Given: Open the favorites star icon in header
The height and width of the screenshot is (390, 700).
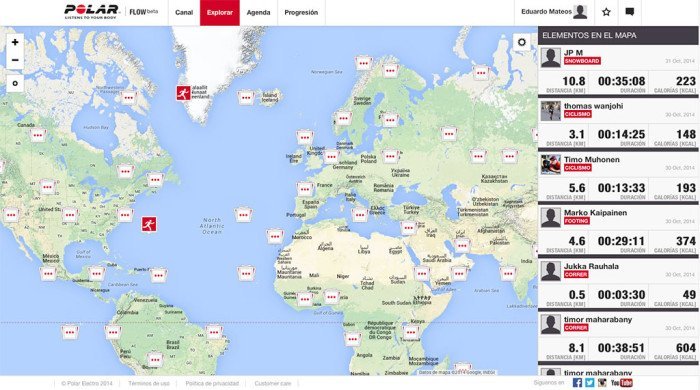Looking at the screenshot, I should pos(606,12).
